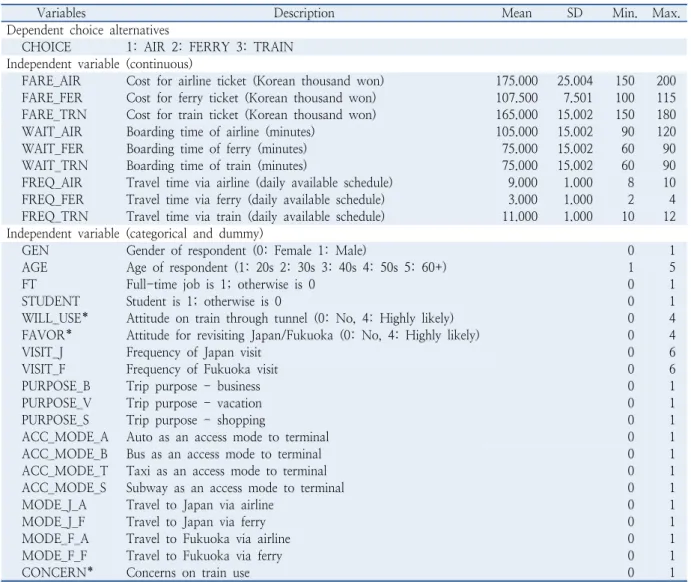Click 'Frequency of Fukuoka visit' description
The height and width of the screenshot is (582, 691).
[x=202, y=369]
